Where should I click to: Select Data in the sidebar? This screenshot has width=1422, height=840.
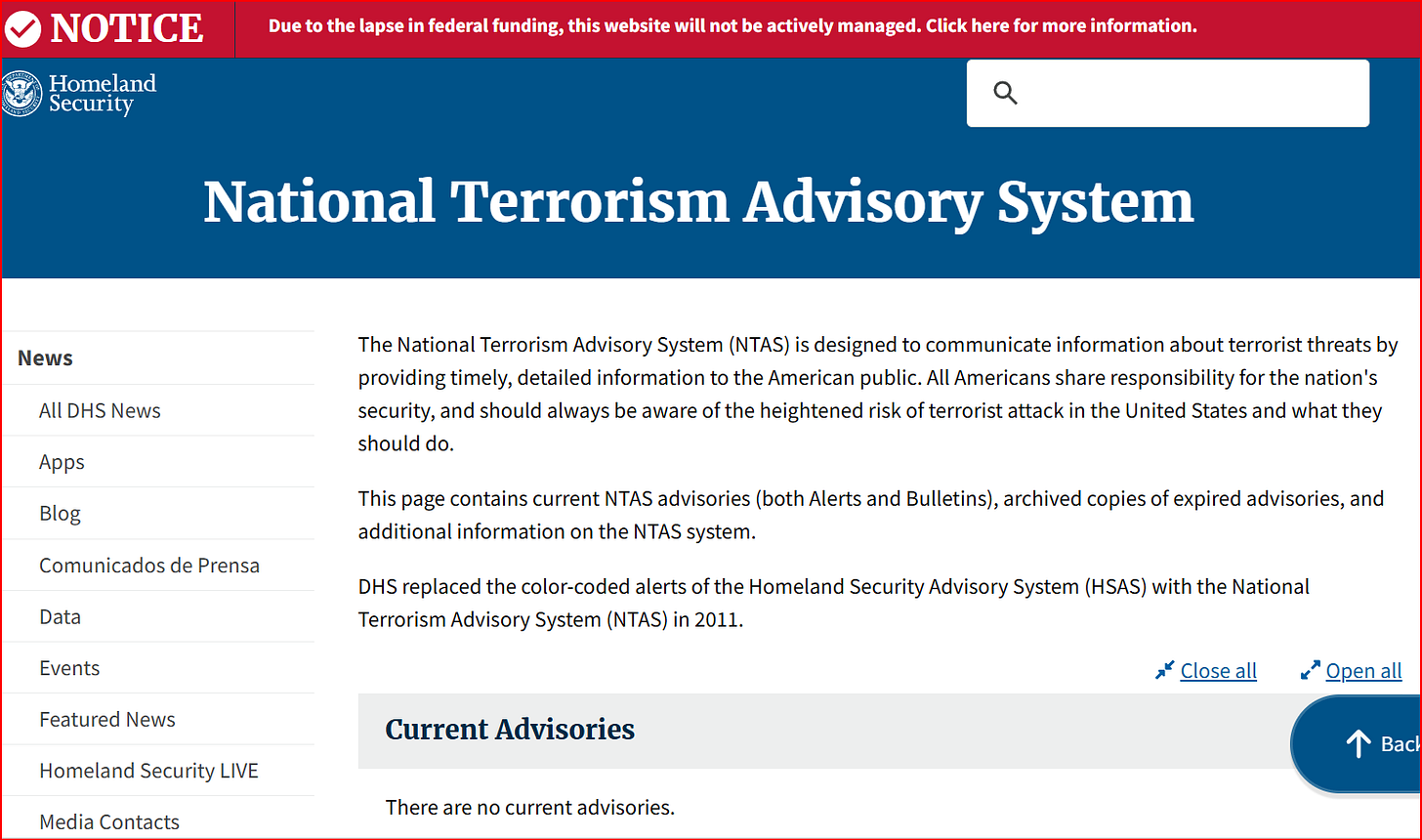60,617
